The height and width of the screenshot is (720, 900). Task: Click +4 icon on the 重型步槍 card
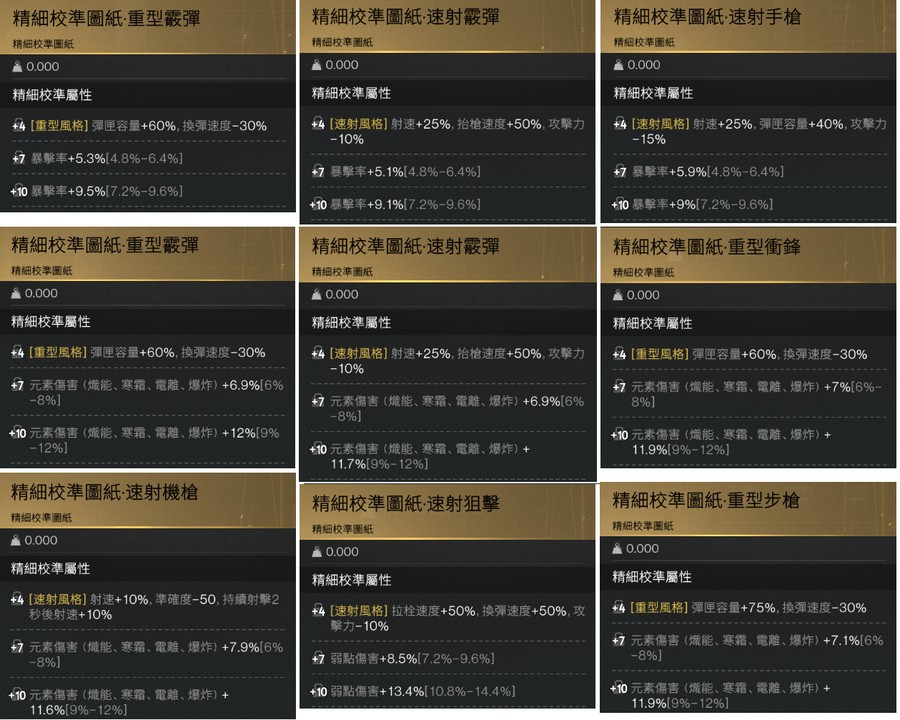(619, 607)
